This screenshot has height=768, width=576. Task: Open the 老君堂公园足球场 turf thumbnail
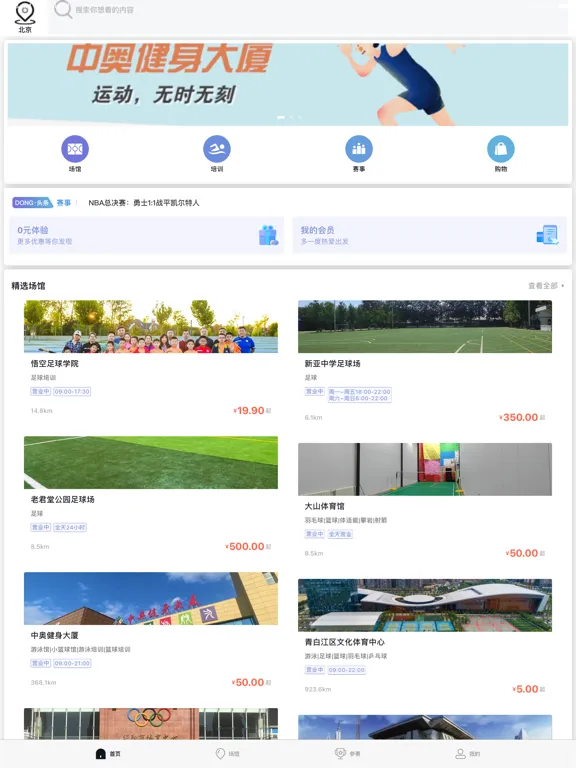tap(151, 462)
